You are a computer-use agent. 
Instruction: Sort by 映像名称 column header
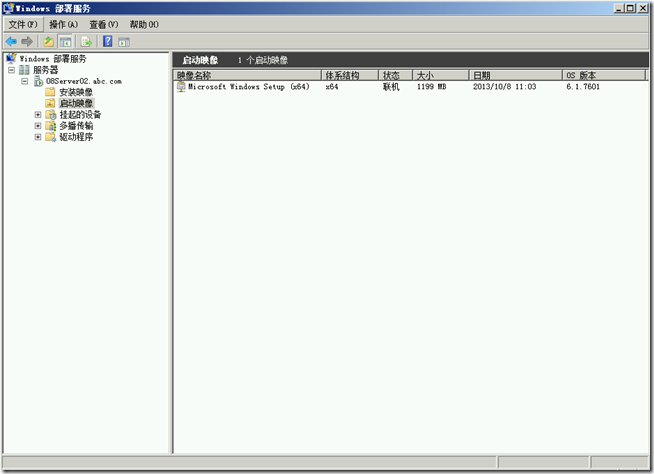pyautogui.click(x=247, y=75)
